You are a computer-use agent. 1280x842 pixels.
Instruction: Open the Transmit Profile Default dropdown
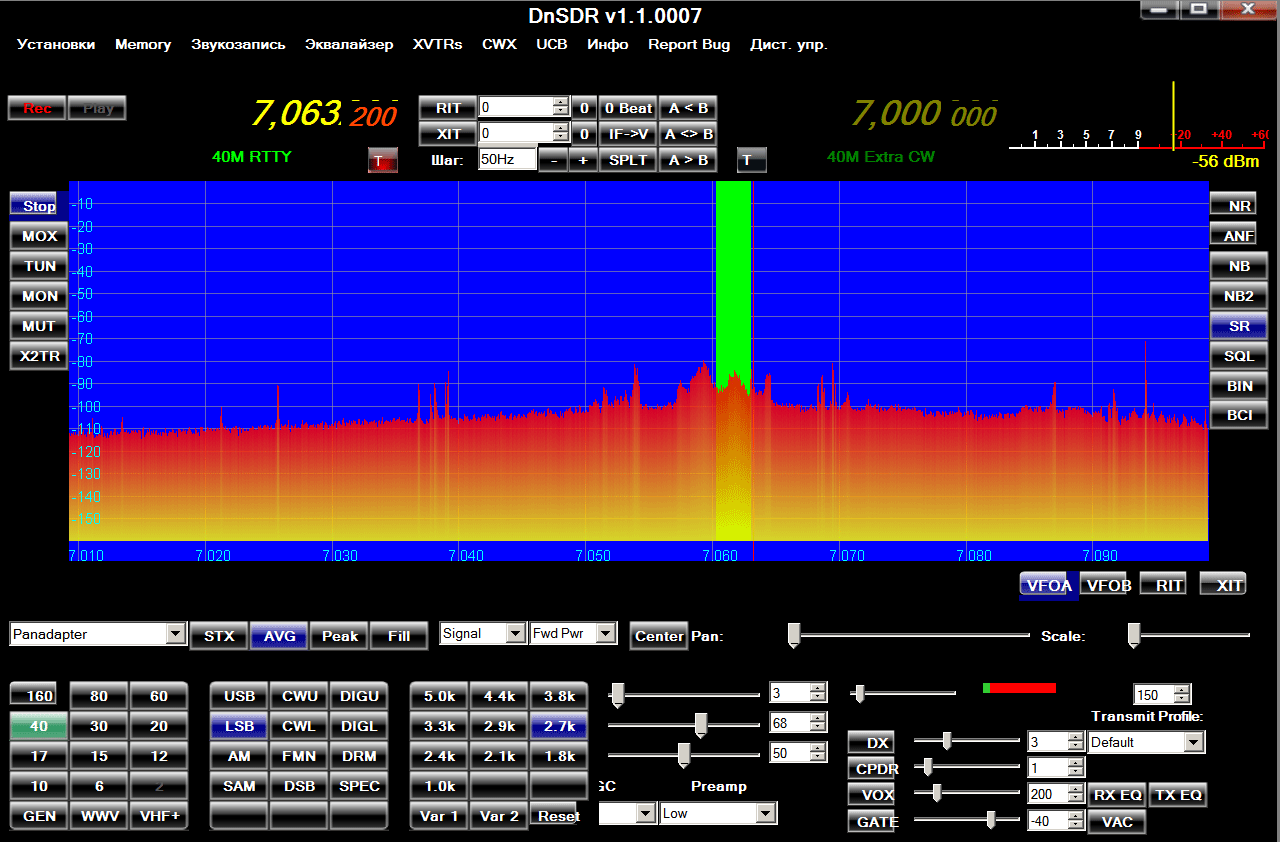click(x=1193, y=743)
